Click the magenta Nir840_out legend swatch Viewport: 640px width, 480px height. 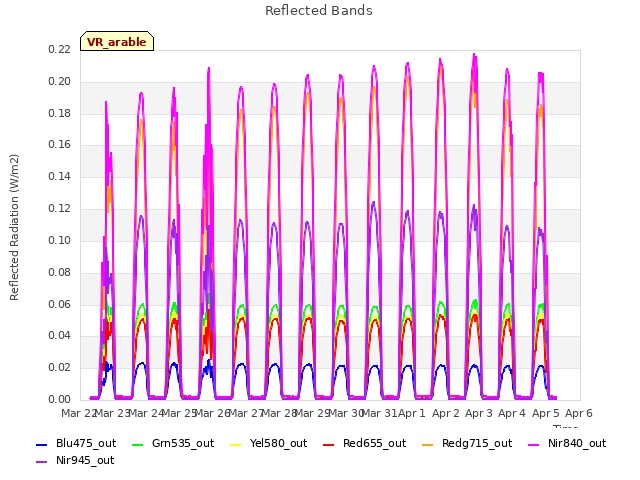[x=533, y=444]
